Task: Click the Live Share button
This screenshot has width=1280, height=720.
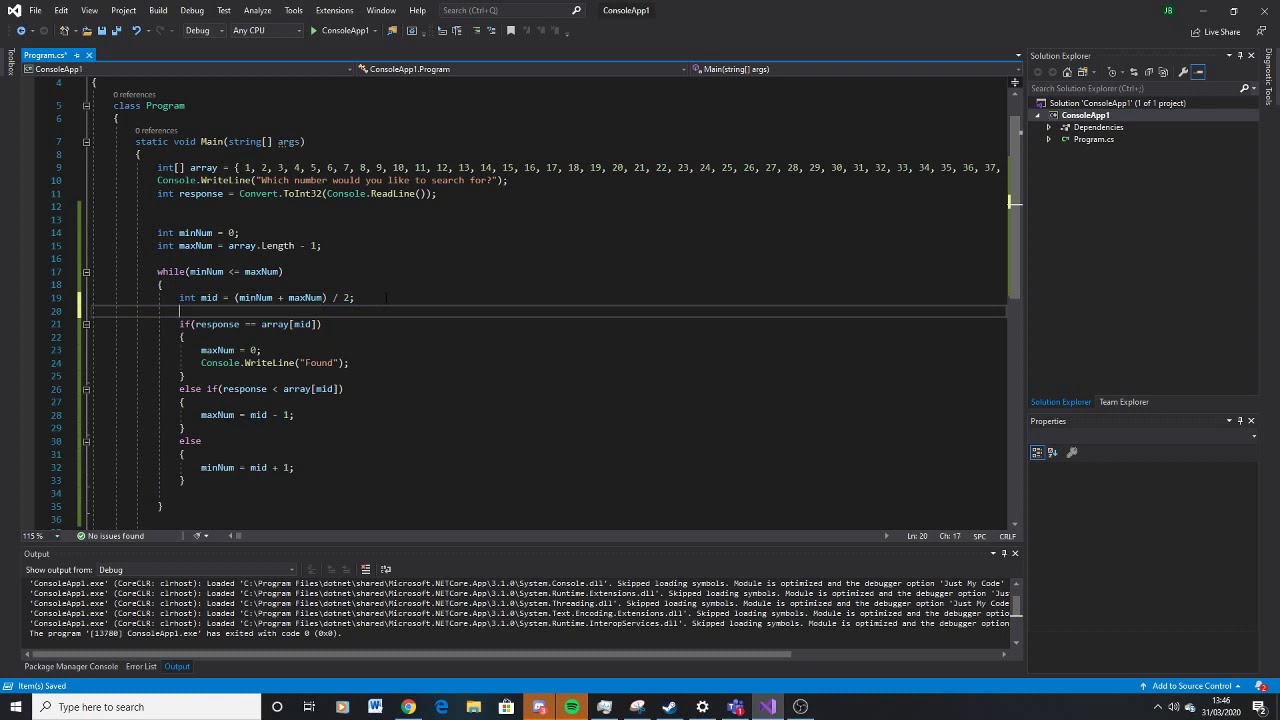Action: tap(1215, 32)
